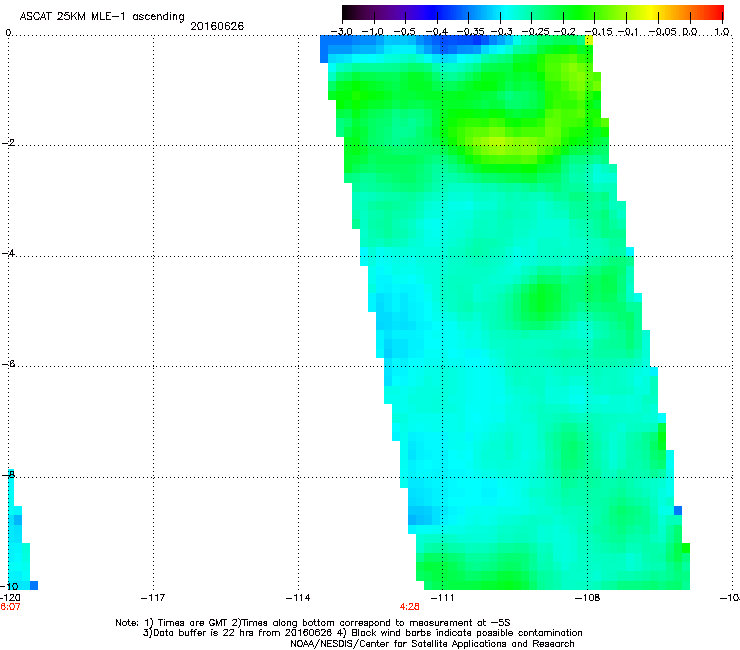Click the colorbar label -0.35
Image resolution: width=740 pixels, height=650 pixels.
tap(468, 32)
